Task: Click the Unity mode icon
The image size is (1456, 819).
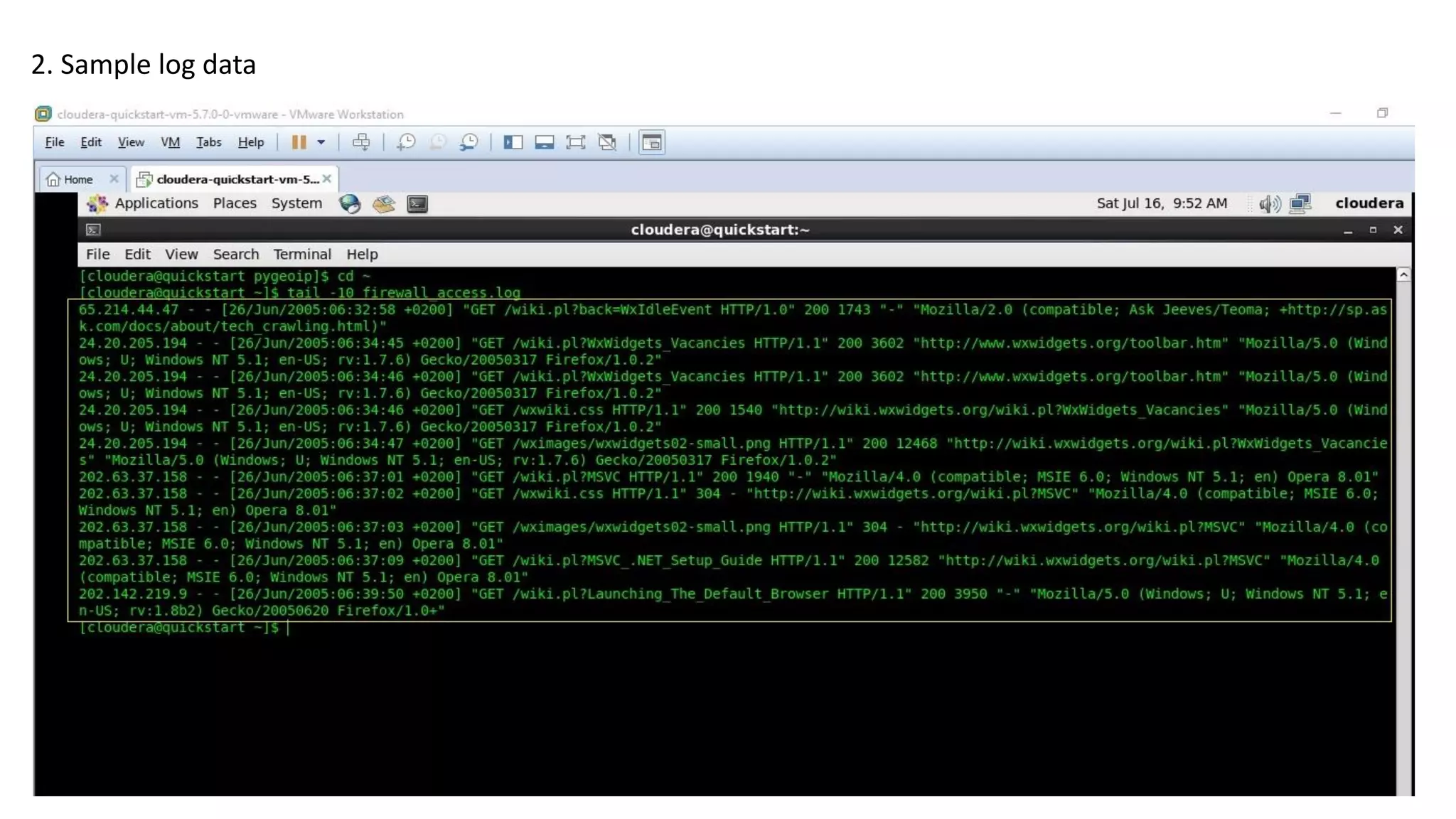Action: (607, 142)
